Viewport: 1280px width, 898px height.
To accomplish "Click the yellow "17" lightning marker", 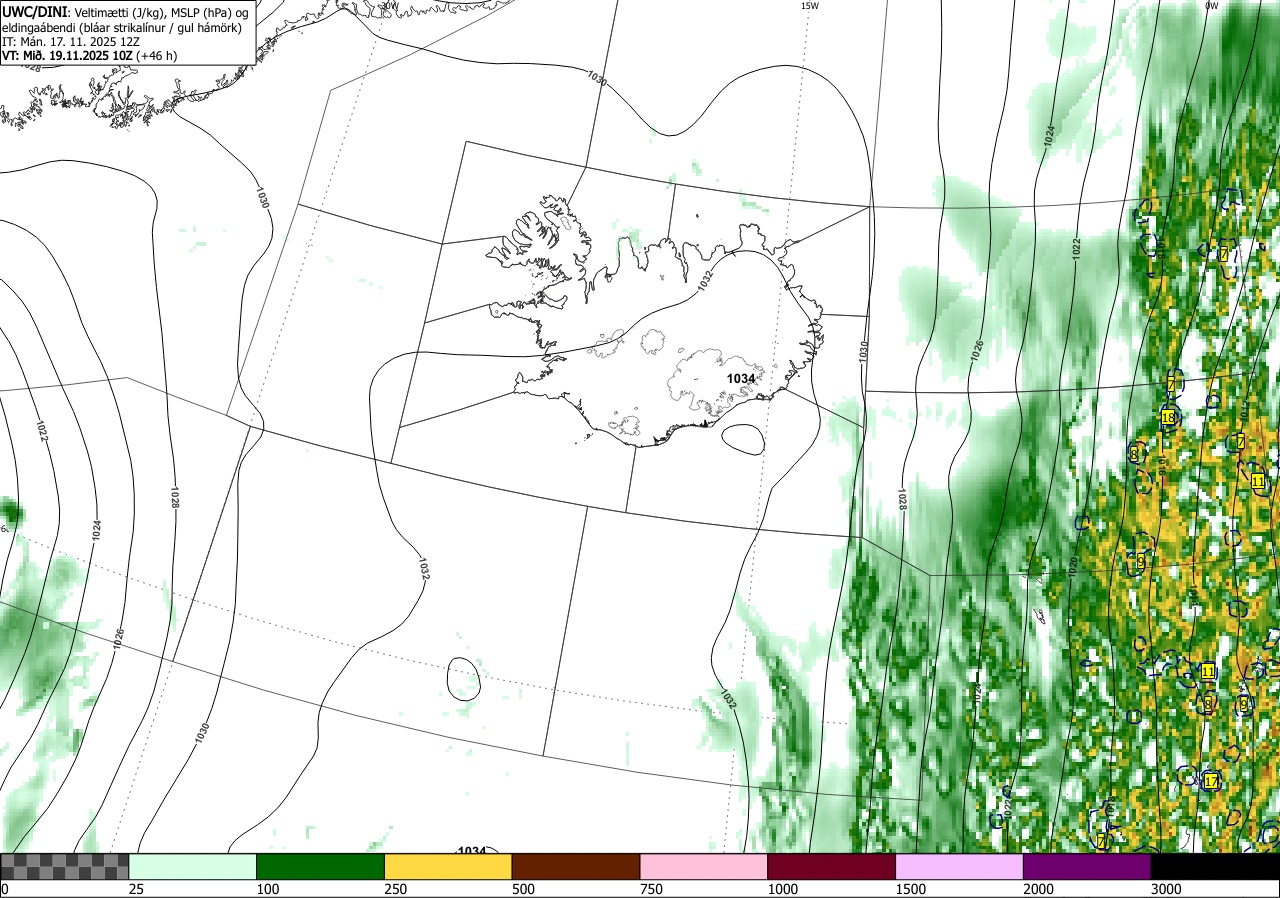I will 1211,781.
